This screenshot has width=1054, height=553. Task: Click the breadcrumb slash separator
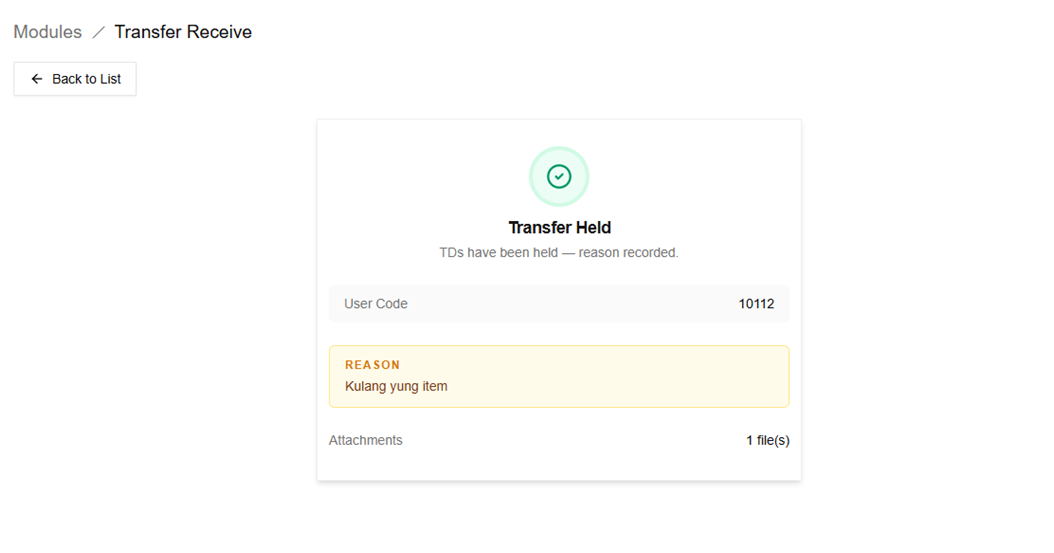click(x=98, y=32)
